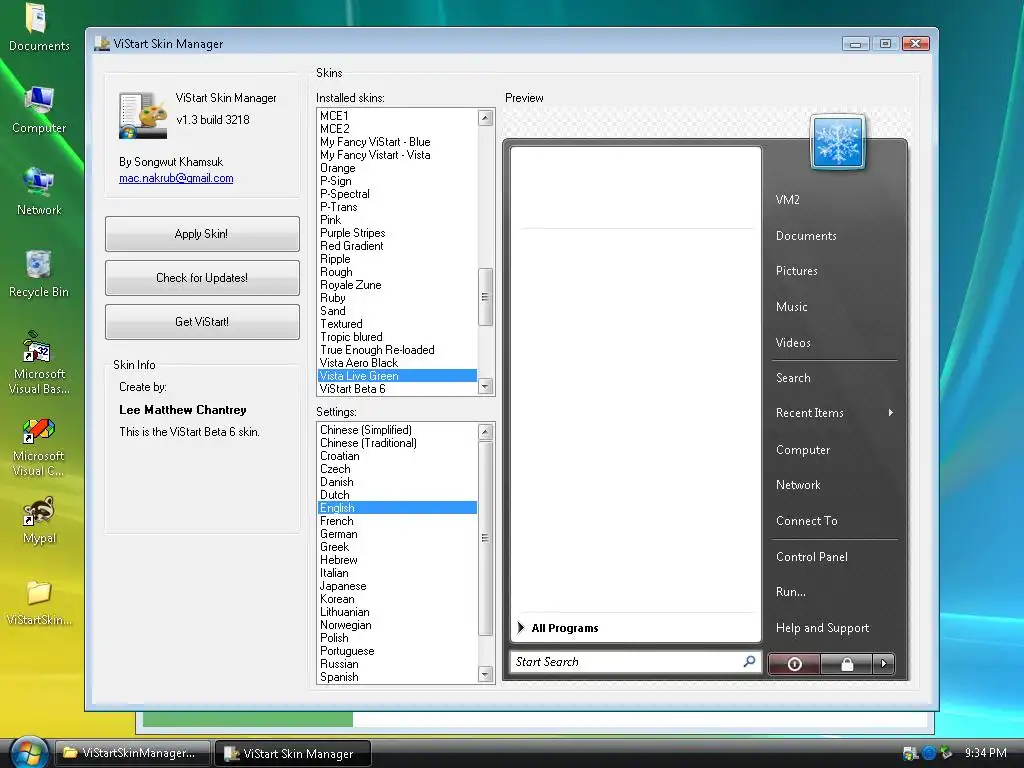
Task: Select Connect To in preview menu
Action: pos(807,521)
